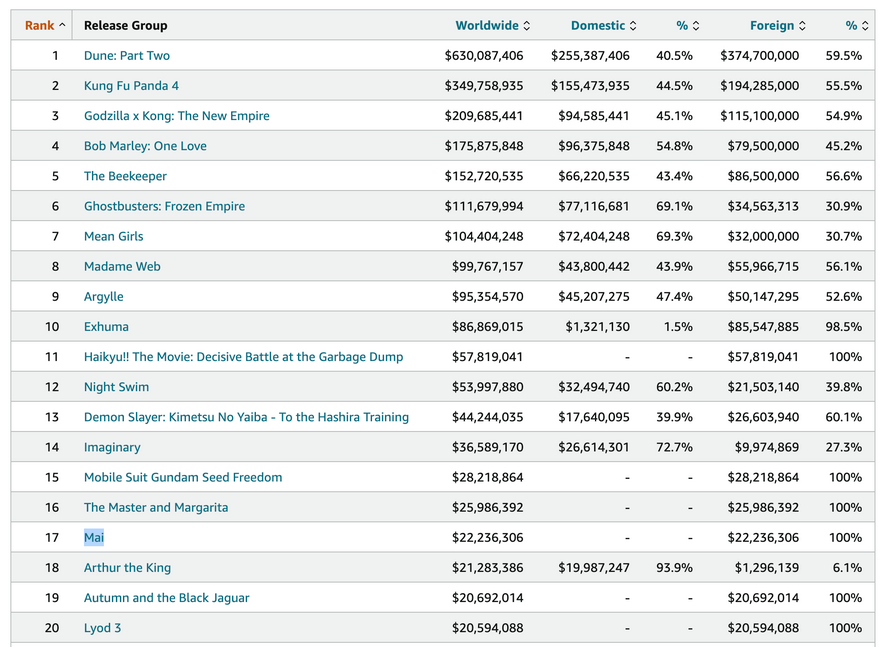Click Kung Fu Panda 4's worldwide $349,758,935
Screen dimensions: 880x647
[484, 86]
